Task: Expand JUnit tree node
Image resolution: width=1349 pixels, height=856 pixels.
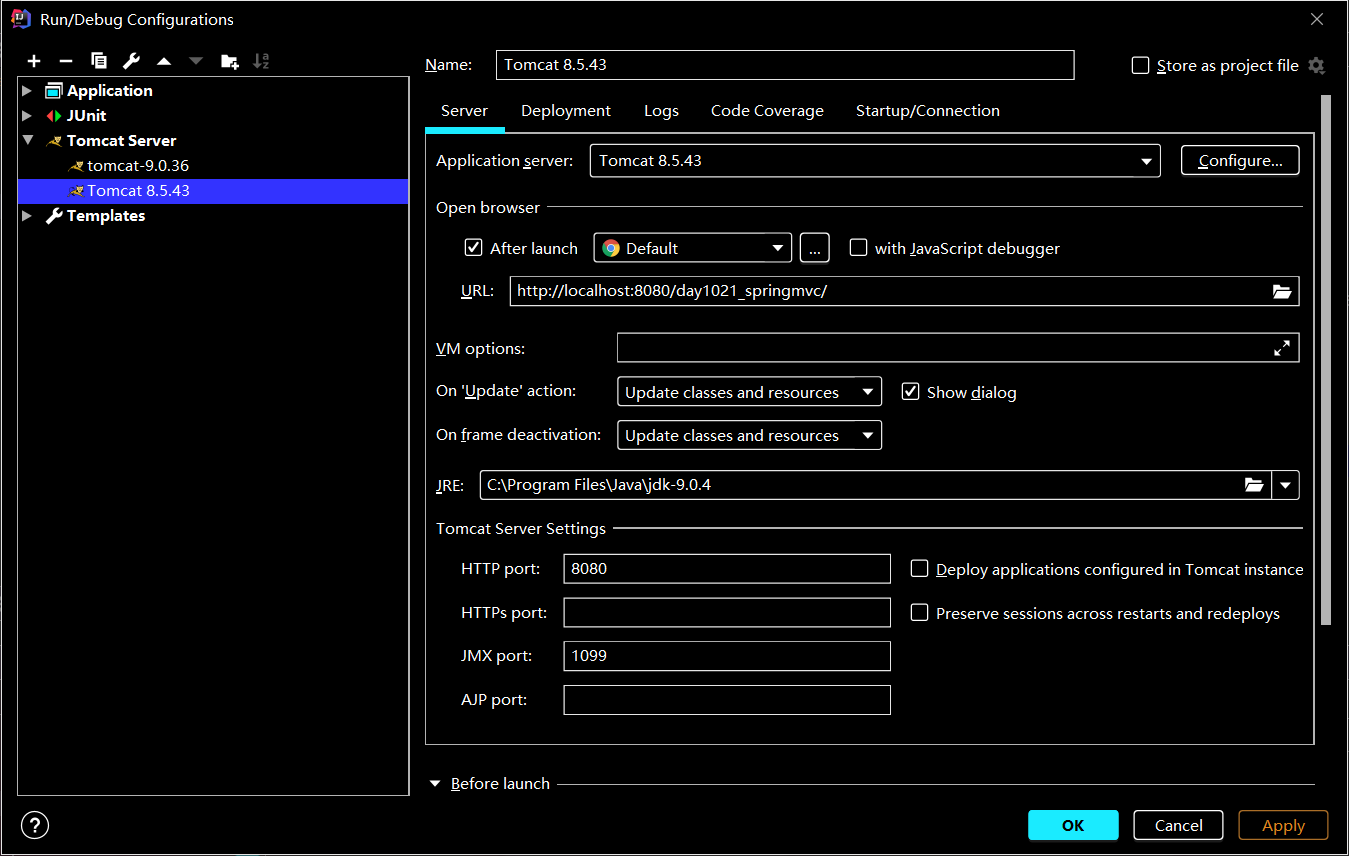Action: click(27, 115)
